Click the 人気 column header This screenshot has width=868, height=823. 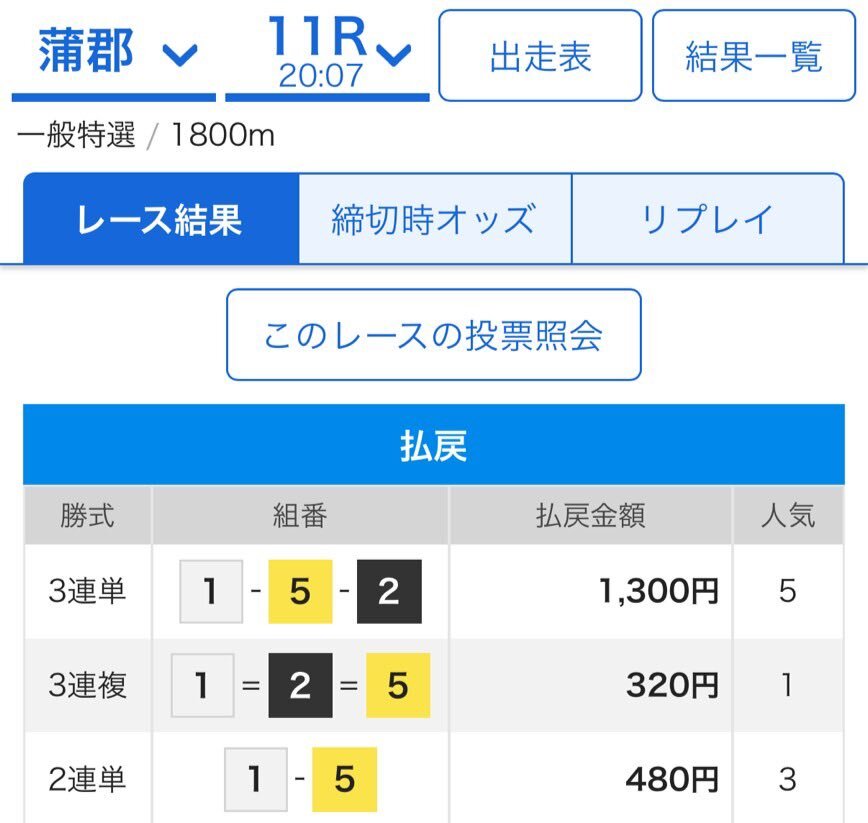[x=788, y=516]
